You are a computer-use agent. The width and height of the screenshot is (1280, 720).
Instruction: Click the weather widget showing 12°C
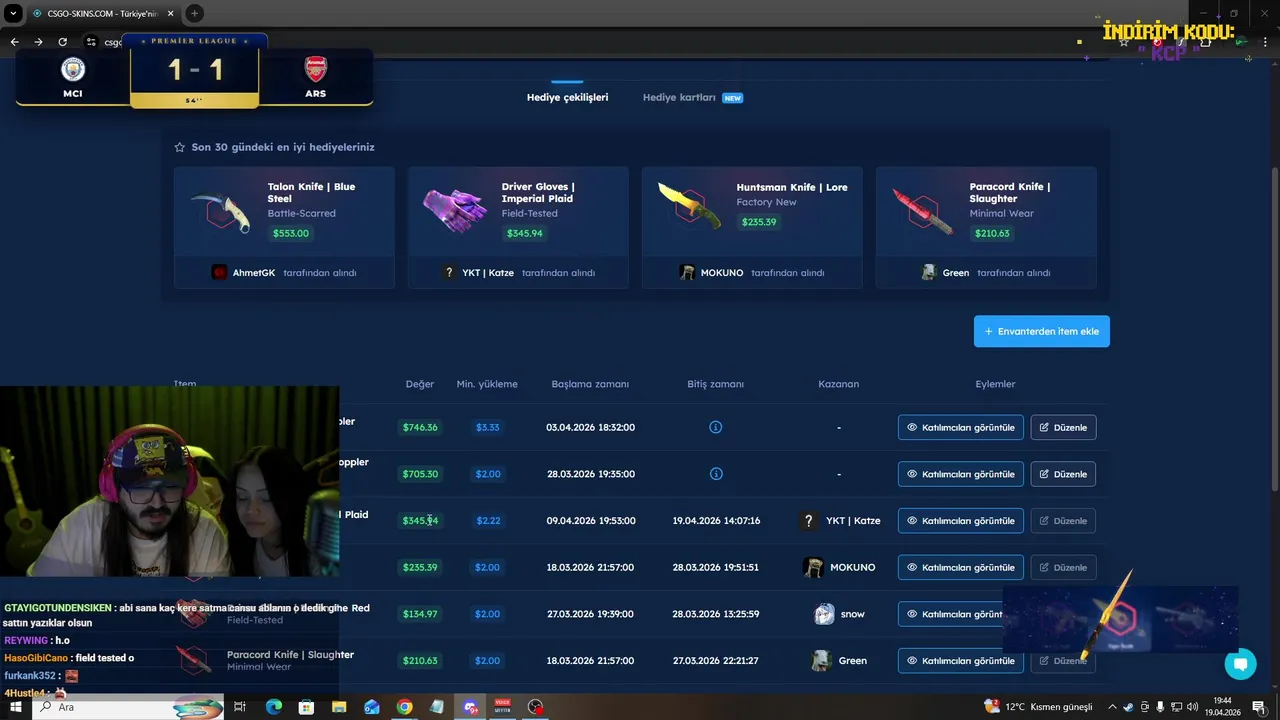click(x=1038, y=707)
